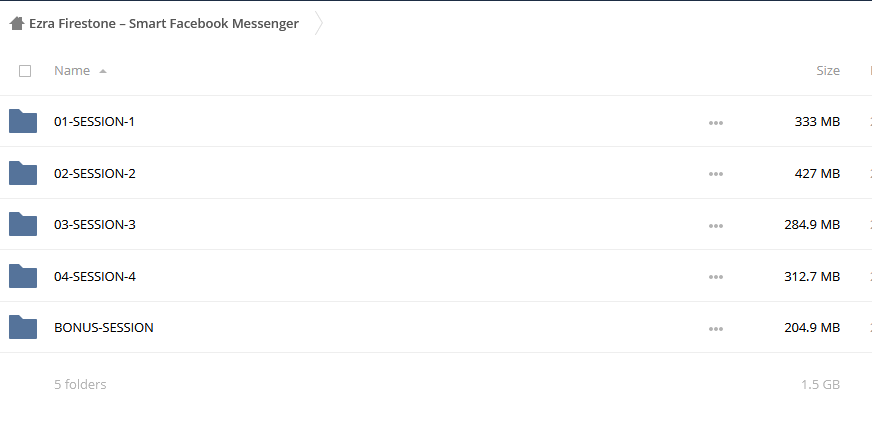872x422 pixels.
Task: Open the BONUS-SESSION folder name link
Action: coord(103,327)
